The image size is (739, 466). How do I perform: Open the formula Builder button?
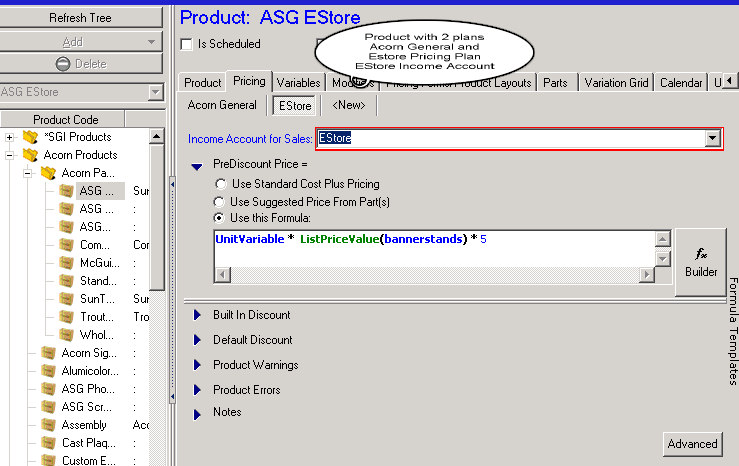(x=701, y=262)
